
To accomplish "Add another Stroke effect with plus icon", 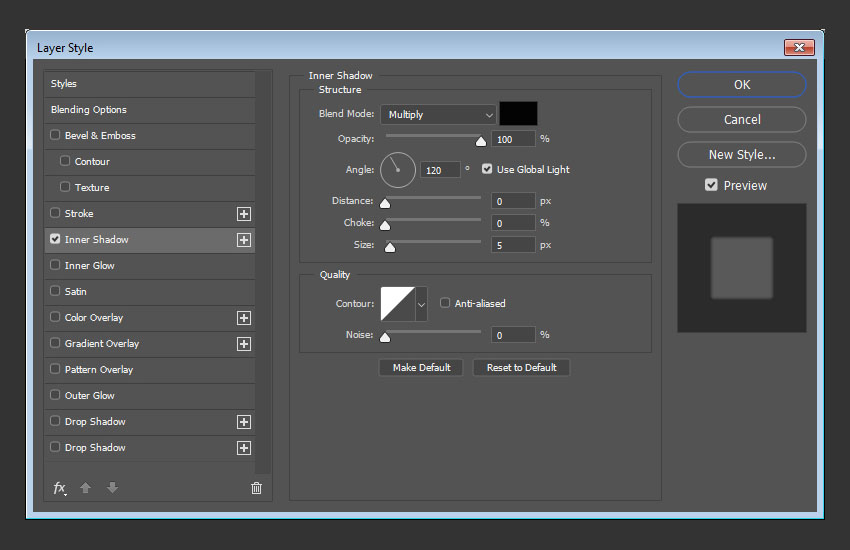I will pos(243,214).
